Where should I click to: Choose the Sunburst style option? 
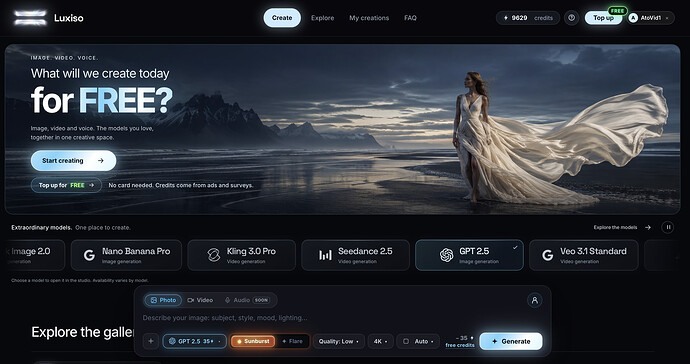pyautogui.click(x=253, y=341)
